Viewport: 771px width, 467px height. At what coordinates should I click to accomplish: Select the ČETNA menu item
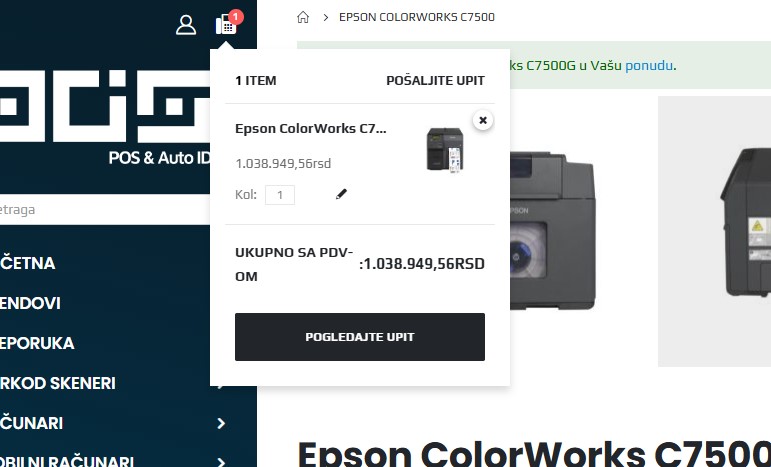pyautogui.click(x=28, y=263)
